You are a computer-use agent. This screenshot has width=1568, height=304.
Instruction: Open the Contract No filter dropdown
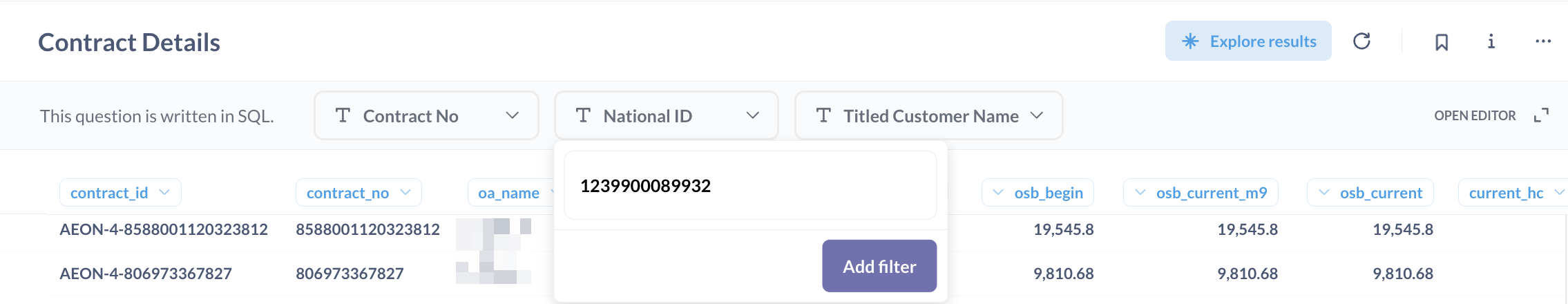[426, 115]
